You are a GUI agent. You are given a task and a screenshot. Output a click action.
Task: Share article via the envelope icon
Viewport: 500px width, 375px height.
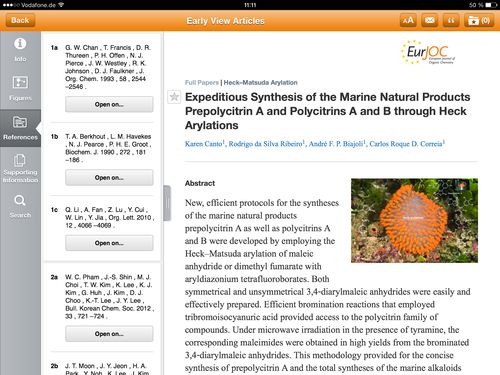430,21
